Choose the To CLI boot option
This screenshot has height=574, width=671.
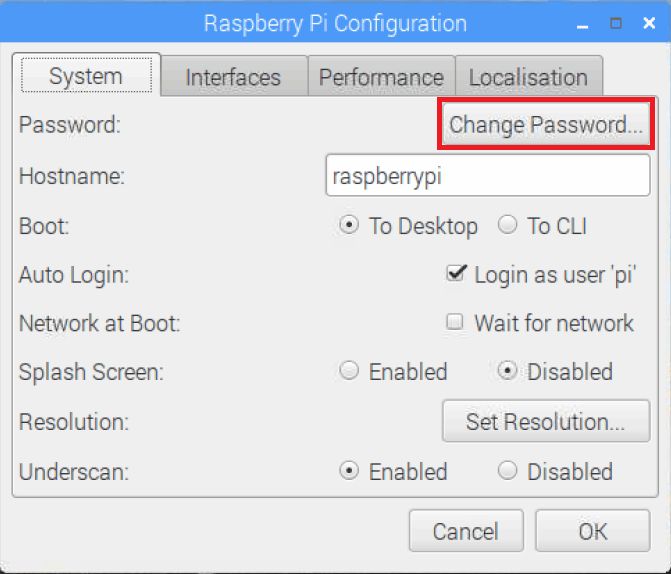507,226
